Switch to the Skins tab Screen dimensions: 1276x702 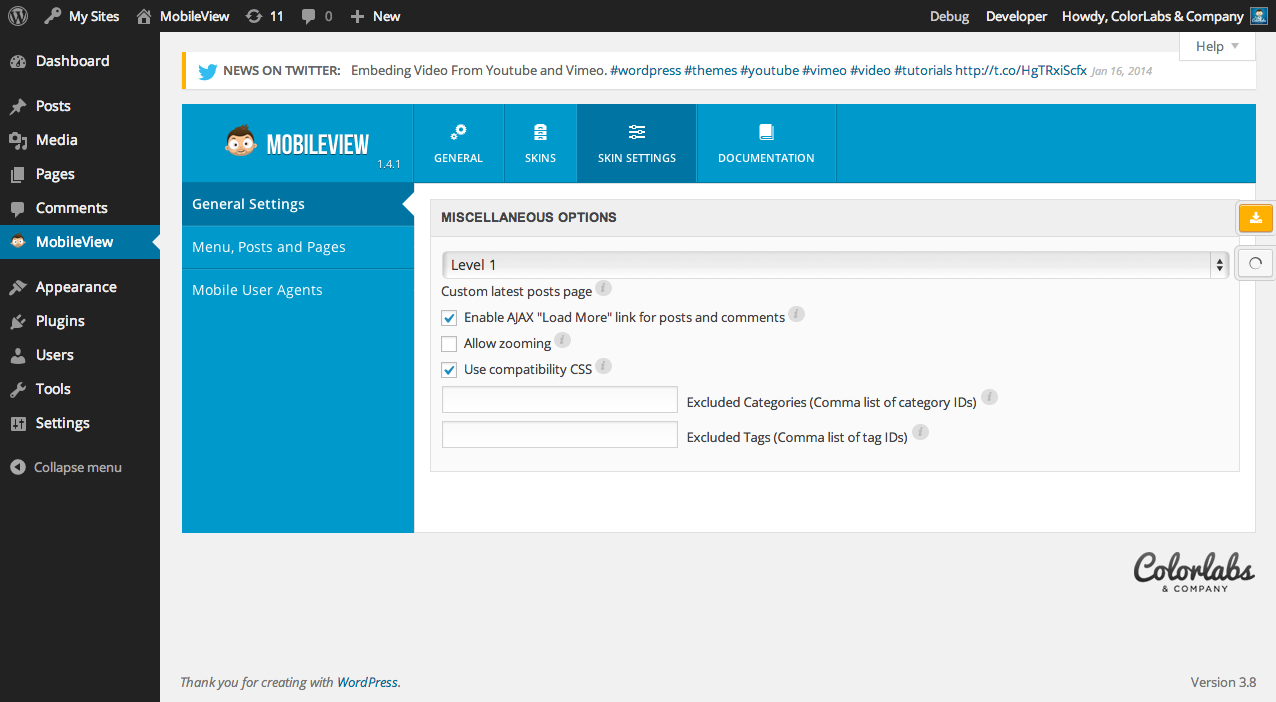(540, 144)
